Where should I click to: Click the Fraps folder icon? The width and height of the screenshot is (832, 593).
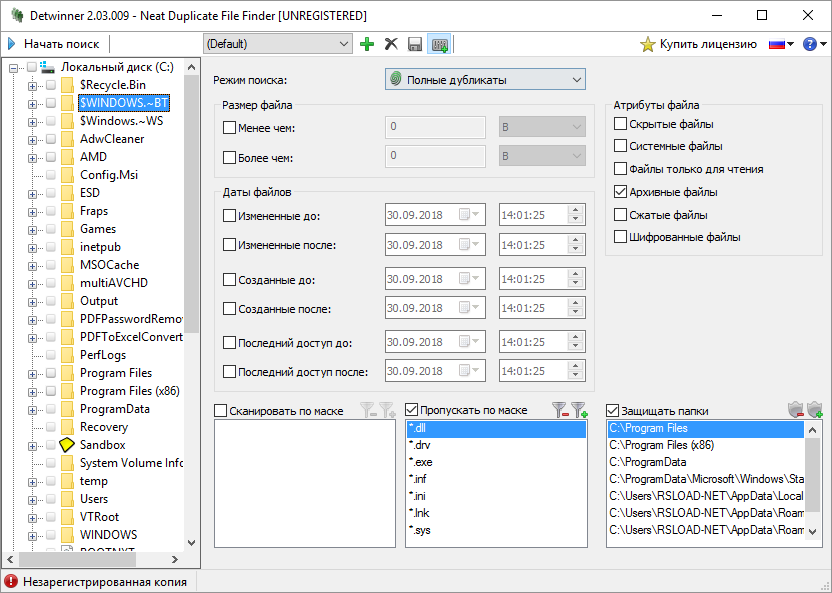click(x=67, y=211)
